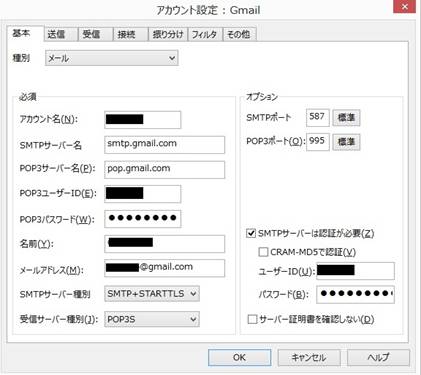The image size is (421, 375).
Task: Click 標準 button next to SMTPポート
Action: pyautogui.click(x=346, y=118)
